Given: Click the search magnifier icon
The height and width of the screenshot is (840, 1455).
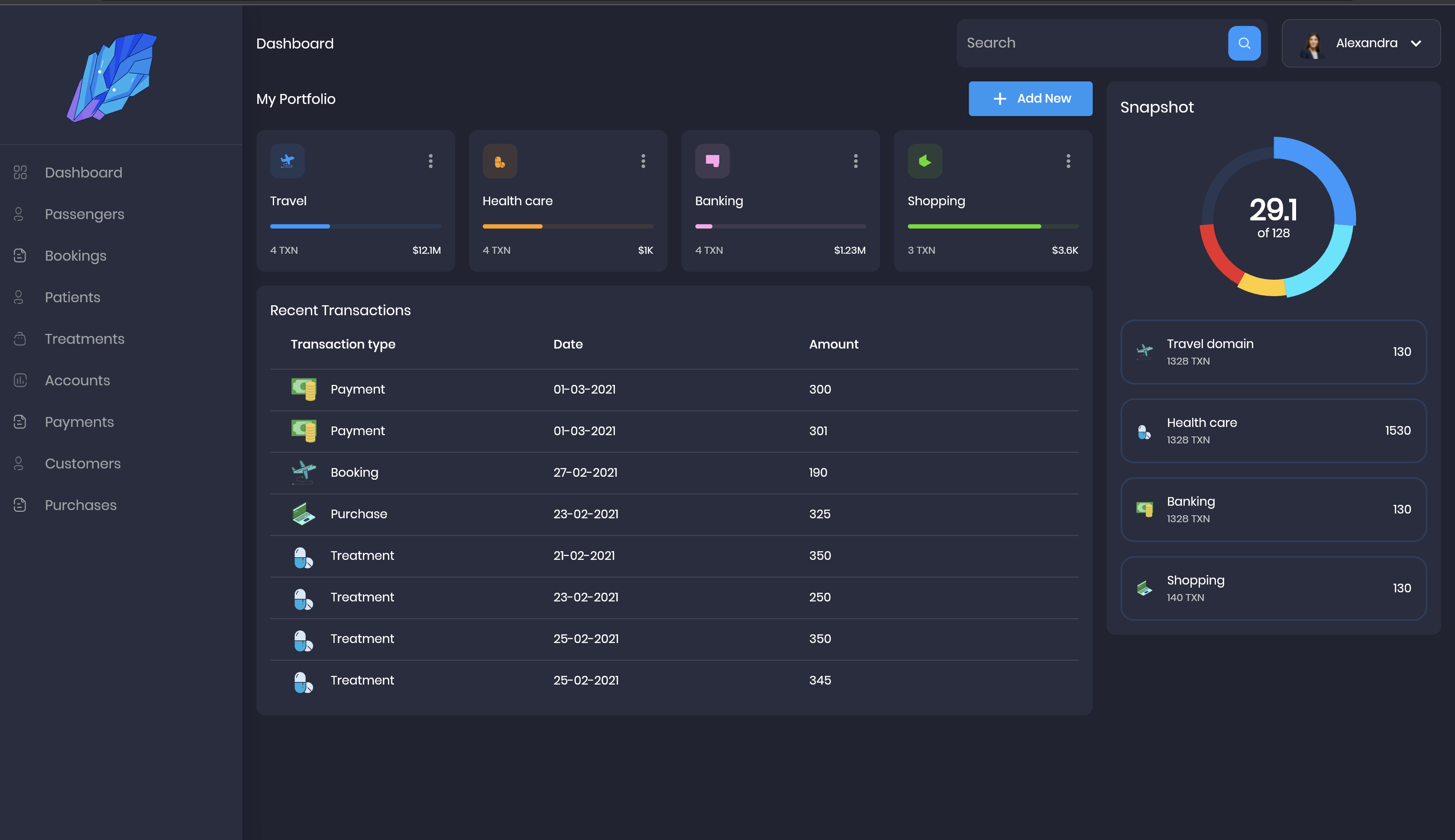Looking at the screenshot, I should click(1244, 43).
